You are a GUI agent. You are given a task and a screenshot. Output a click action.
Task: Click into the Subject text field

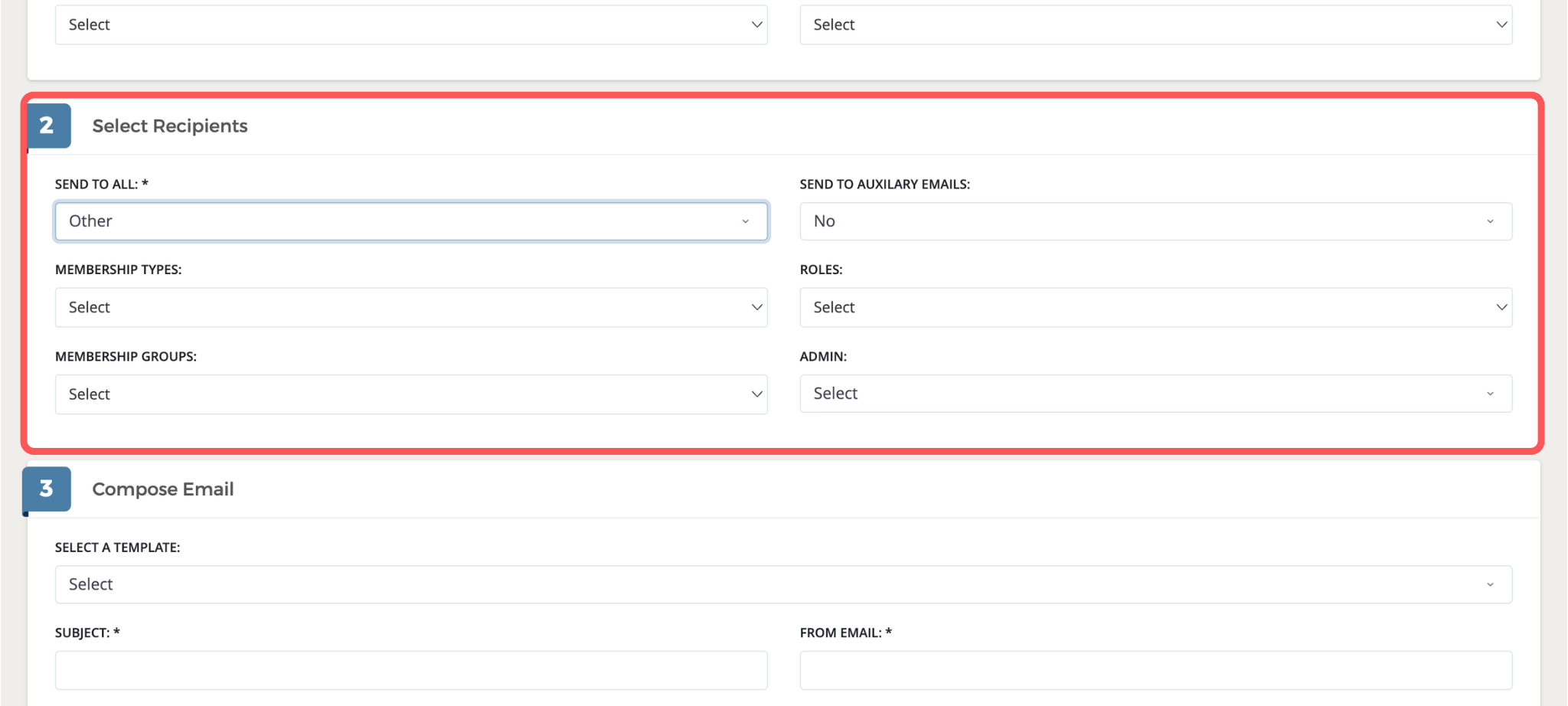click(x=410, y=670)
